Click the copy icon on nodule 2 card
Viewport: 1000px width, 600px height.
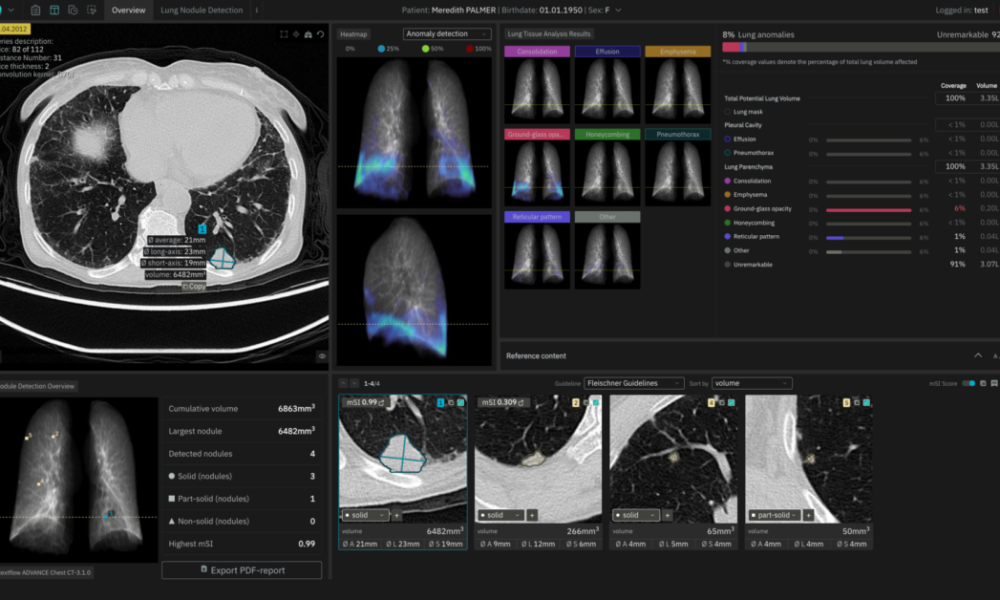(x=587, y=402)
